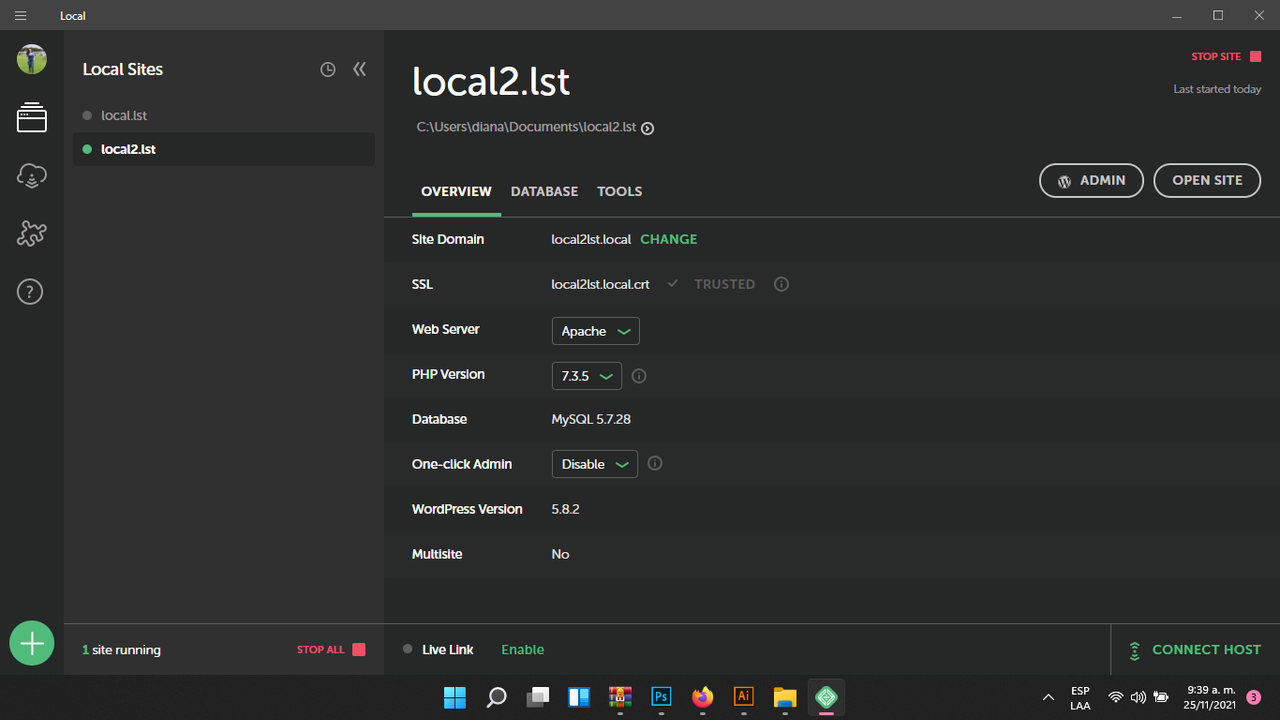This screenshot has height=720, width=1280.
Task: Open the notification badge showing 3
Action: [x=1254, y=697]
